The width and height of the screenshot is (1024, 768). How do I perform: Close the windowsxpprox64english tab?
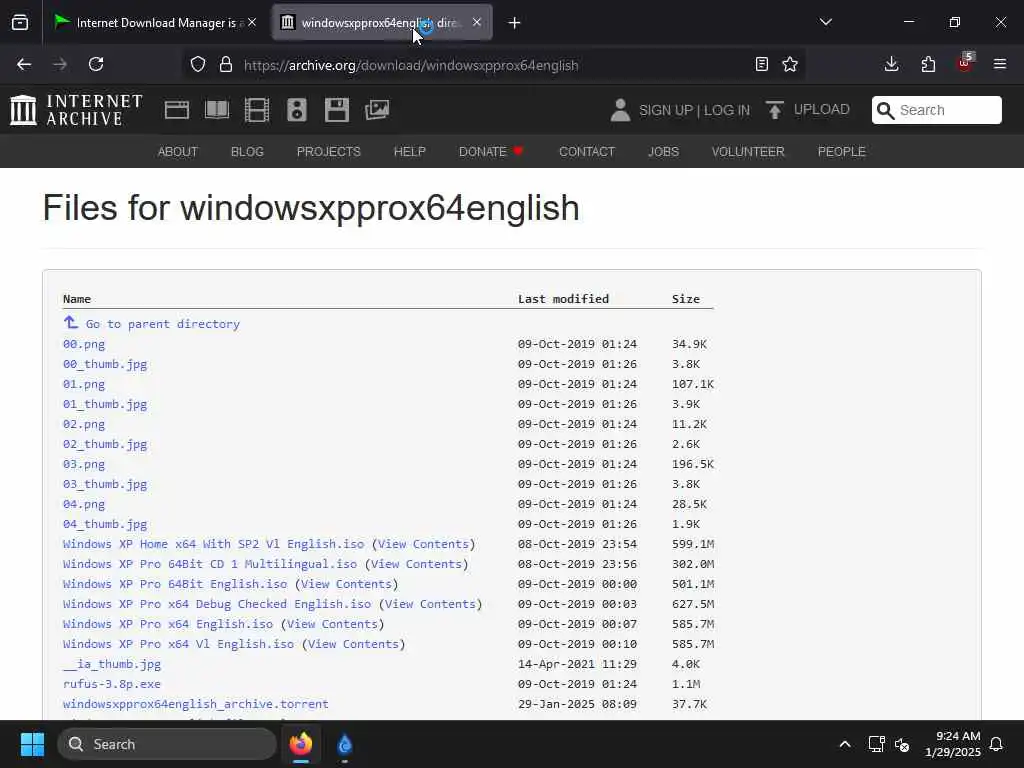click(x=477, y=22)
